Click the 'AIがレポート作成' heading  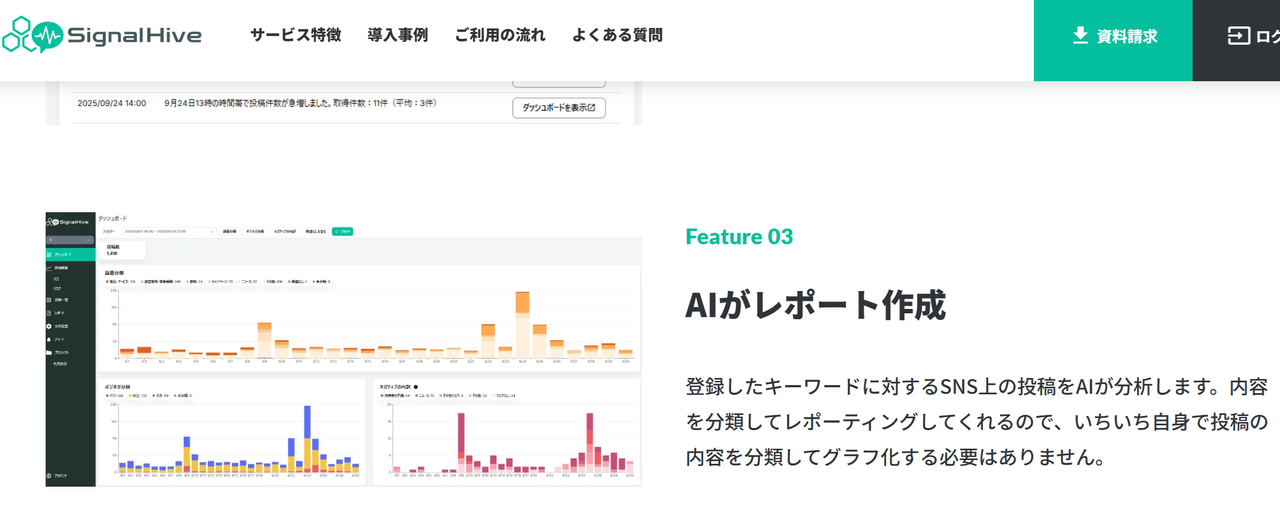pos(815,305)
